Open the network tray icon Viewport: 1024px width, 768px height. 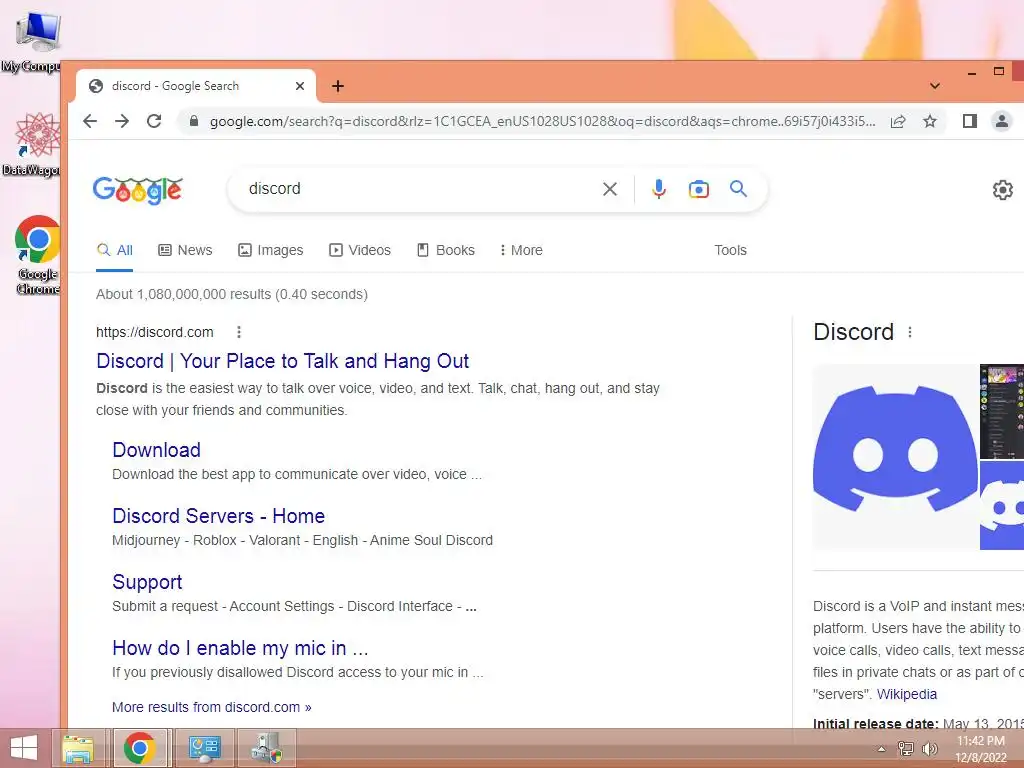(906, 748)
